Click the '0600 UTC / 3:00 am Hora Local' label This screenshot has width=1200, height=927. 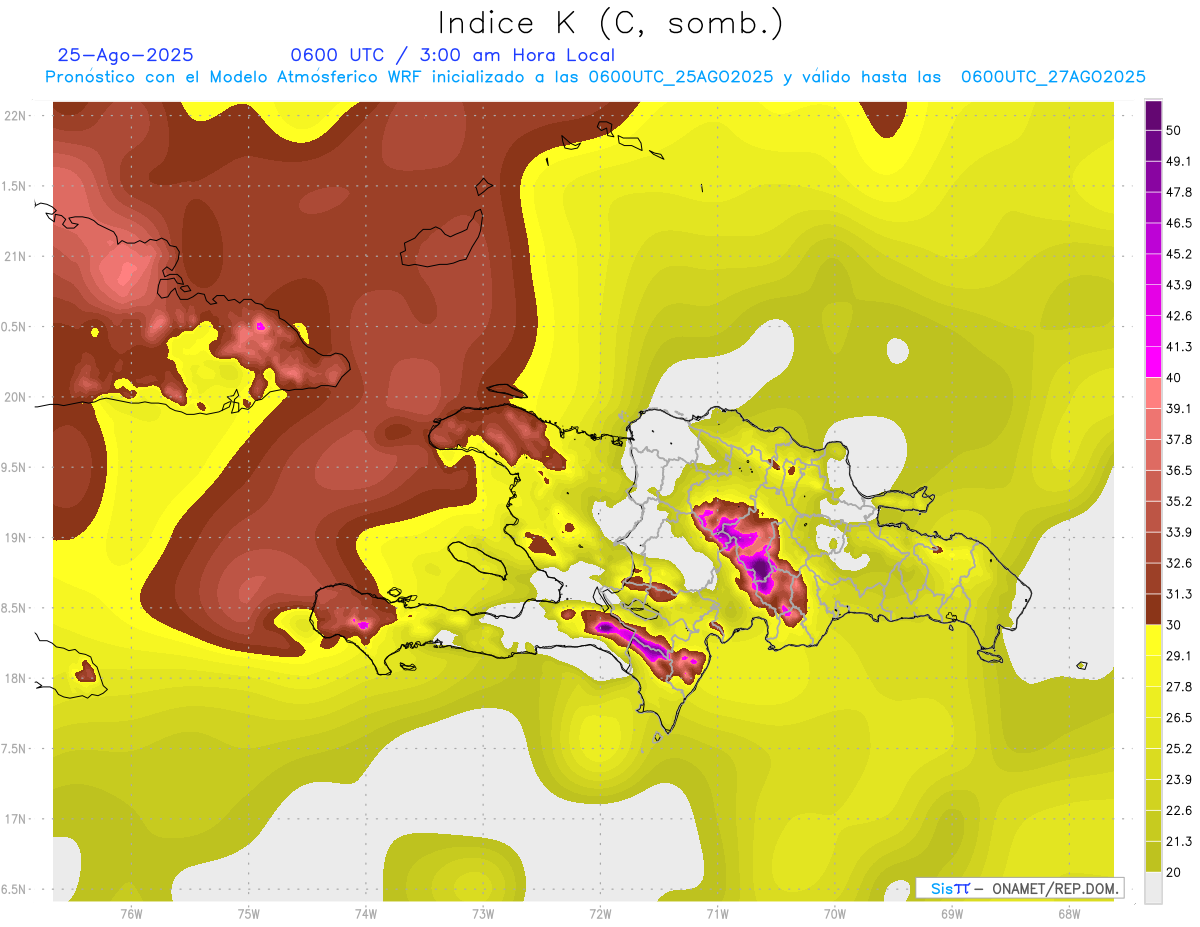pyautogui.click(x=452, y=55)
